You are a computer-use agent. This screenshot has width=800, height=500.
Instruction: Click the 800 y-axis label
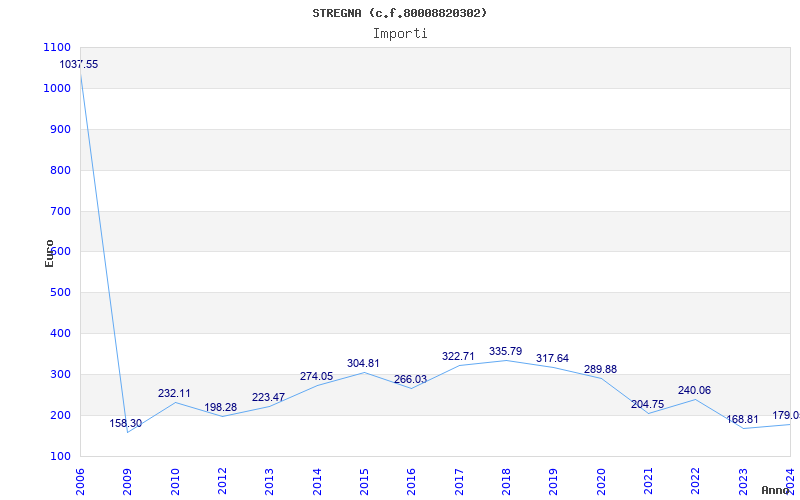click(x=60, y=170)
